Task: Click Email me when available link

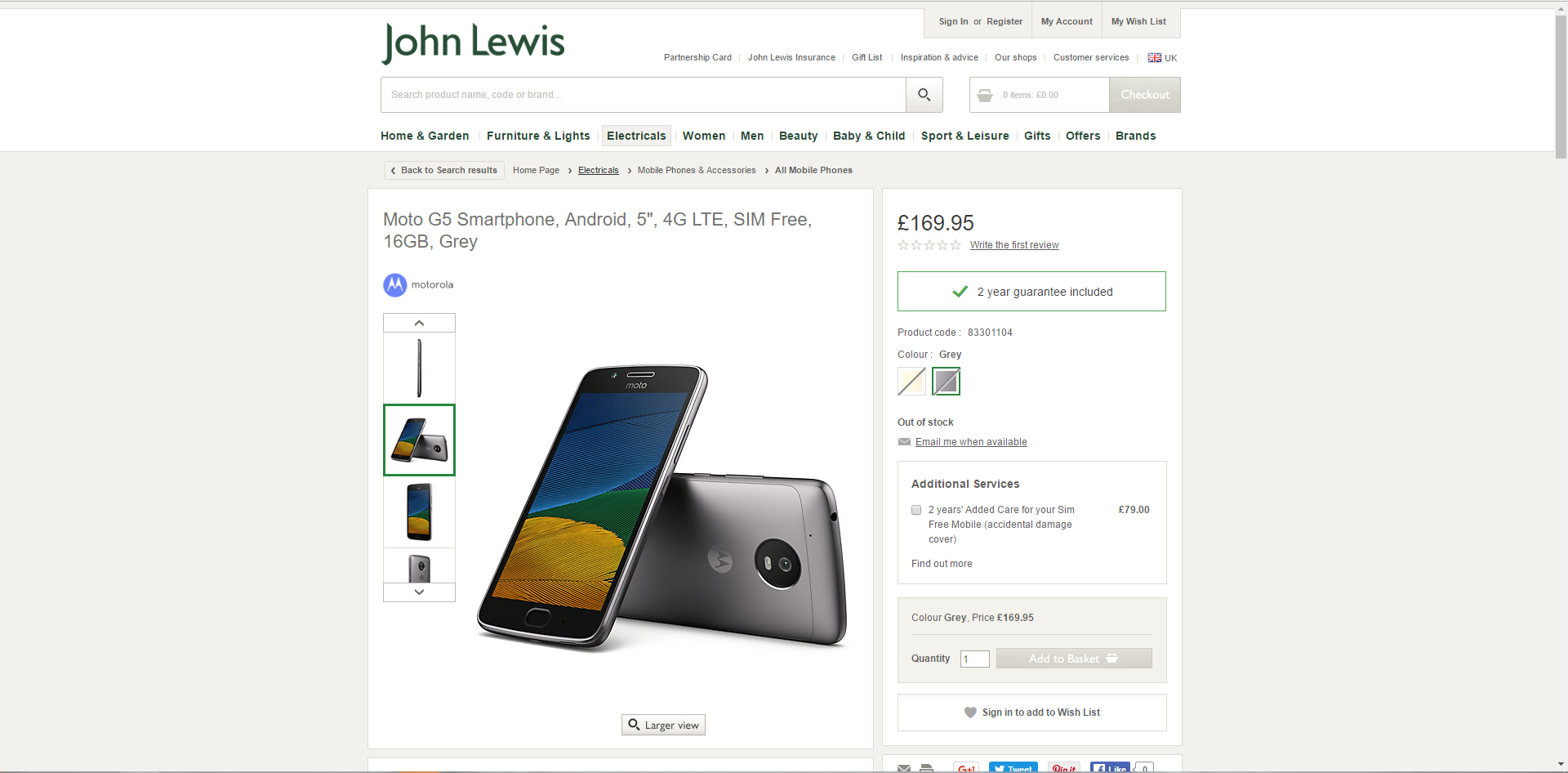Action: (x=971, y=442)
